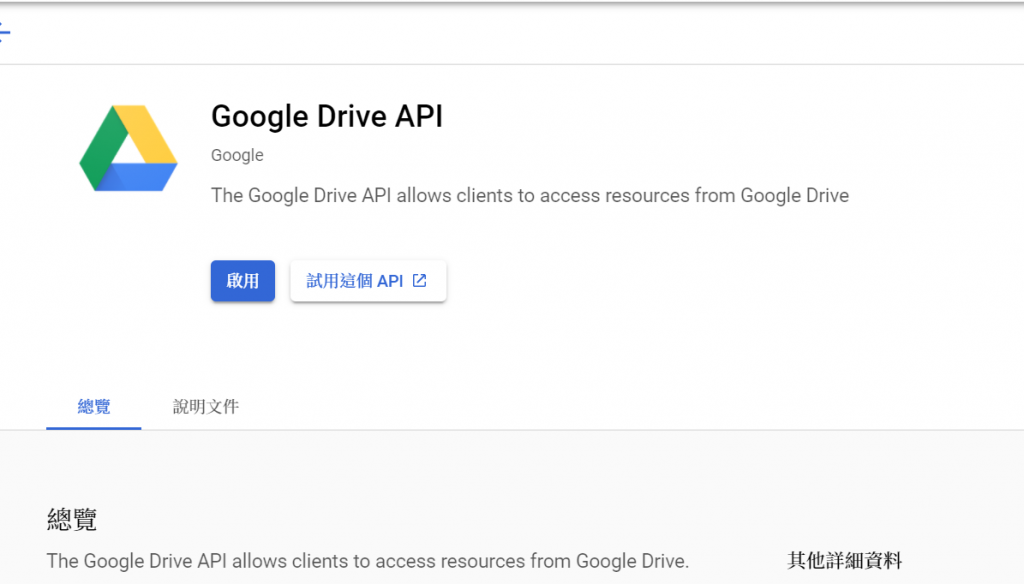
Task: Click the blue 啟用 (Enable) button
Action: pos(242,281)
